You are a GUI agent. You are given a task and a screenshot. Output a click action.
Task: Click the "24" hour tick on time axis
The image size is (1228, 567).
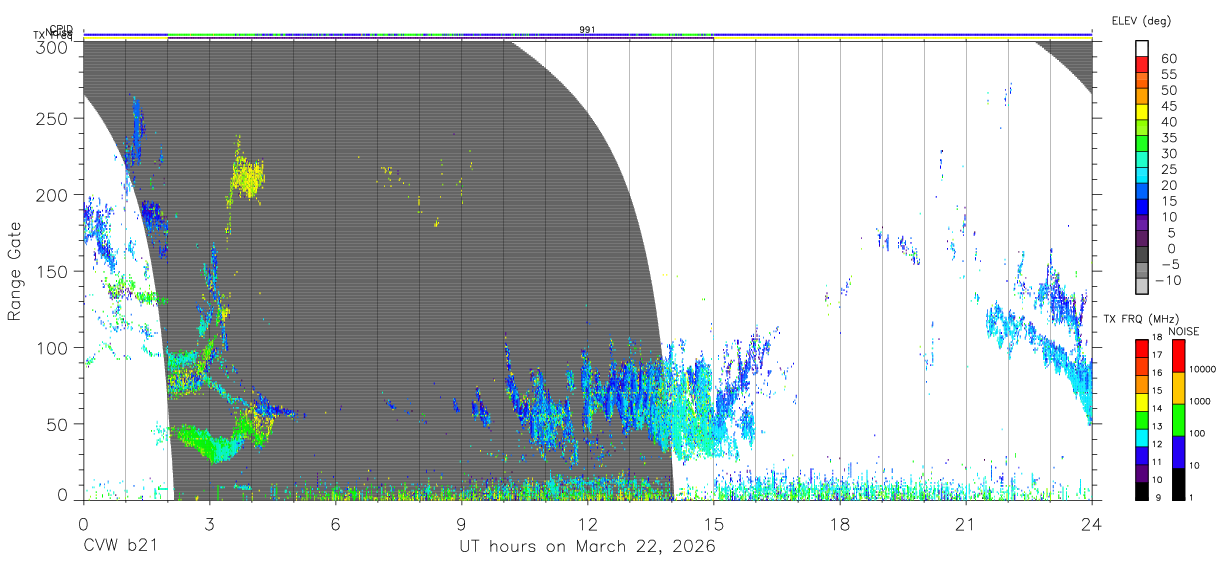pyautogui.click(x=1092, y=523)
